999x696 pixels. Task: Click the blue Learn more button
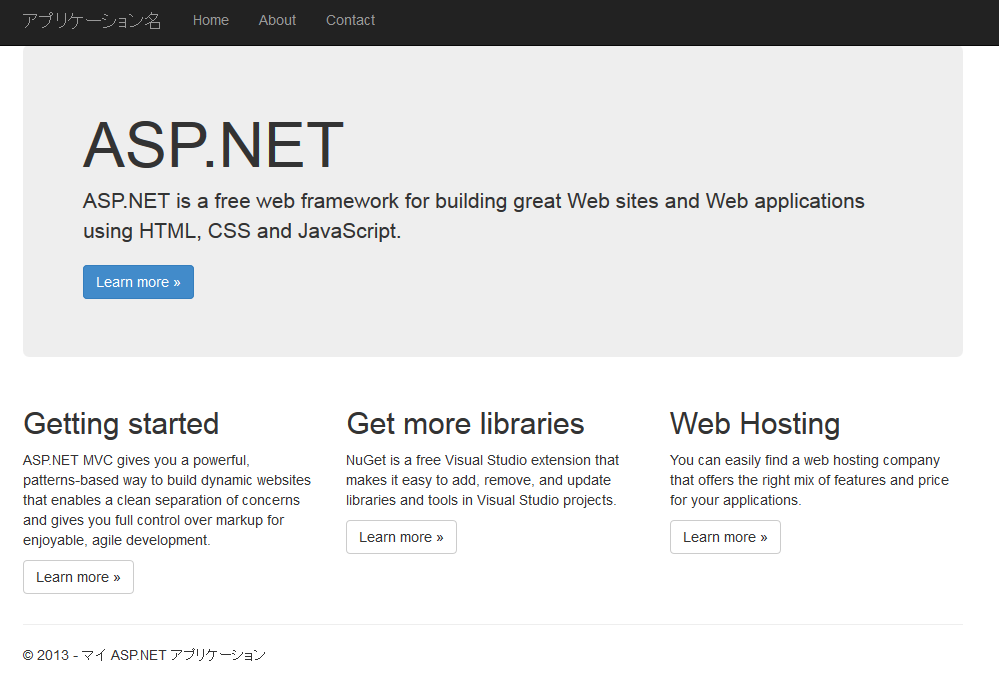click(138, 282)
